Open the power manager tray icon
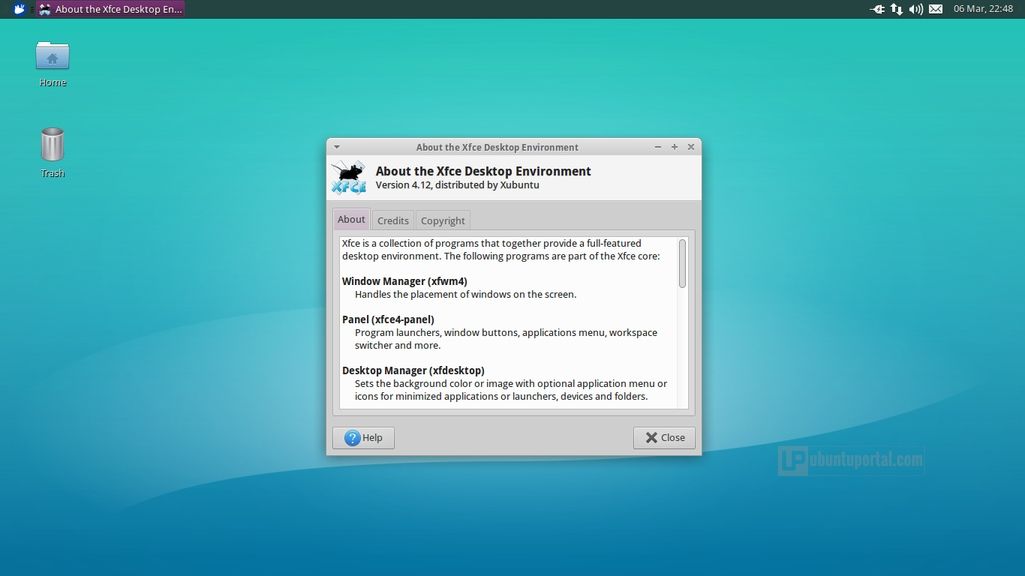 pos(877,9)
